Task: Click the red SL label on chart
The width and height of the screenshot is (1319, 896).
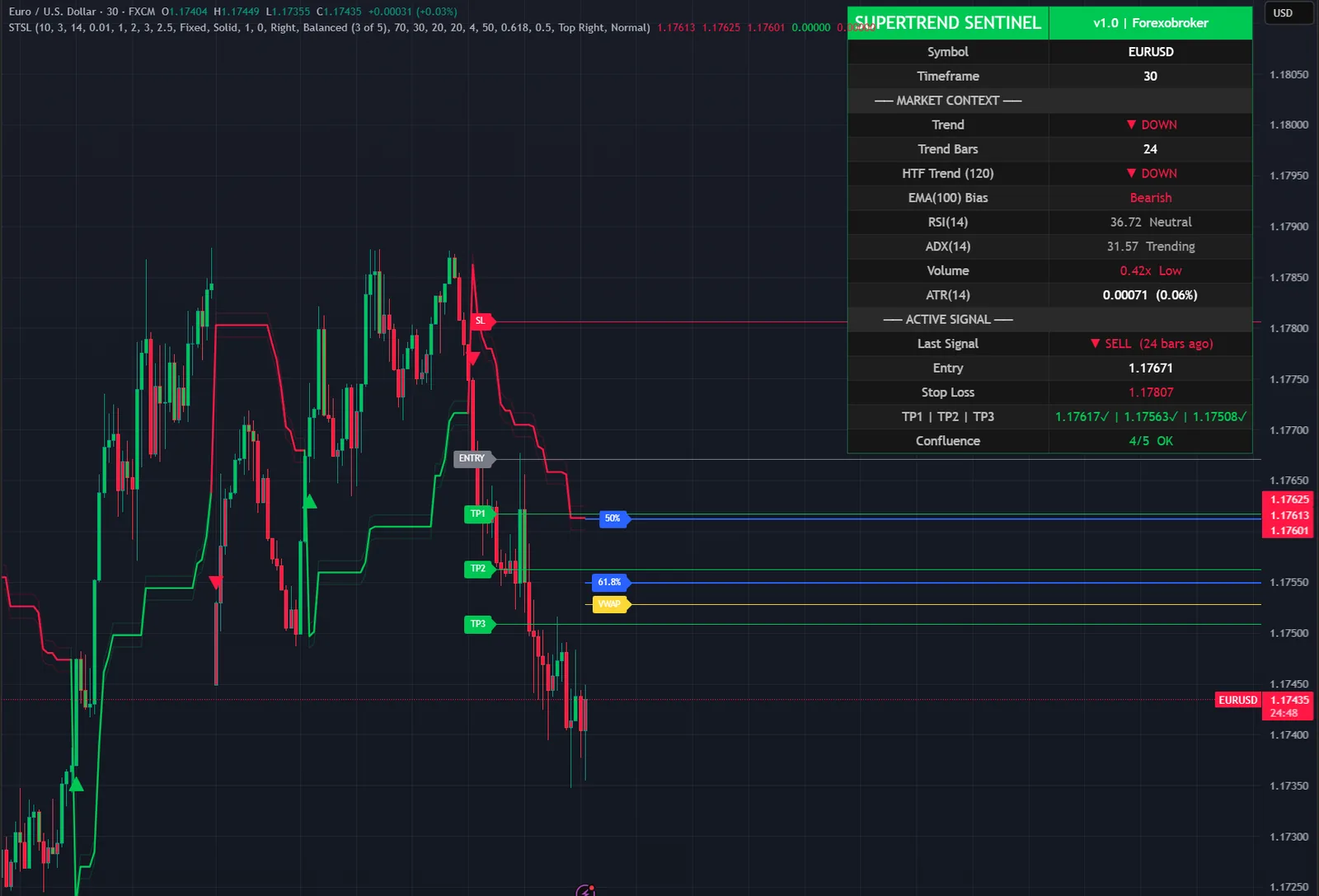Action: click(481, 321)
